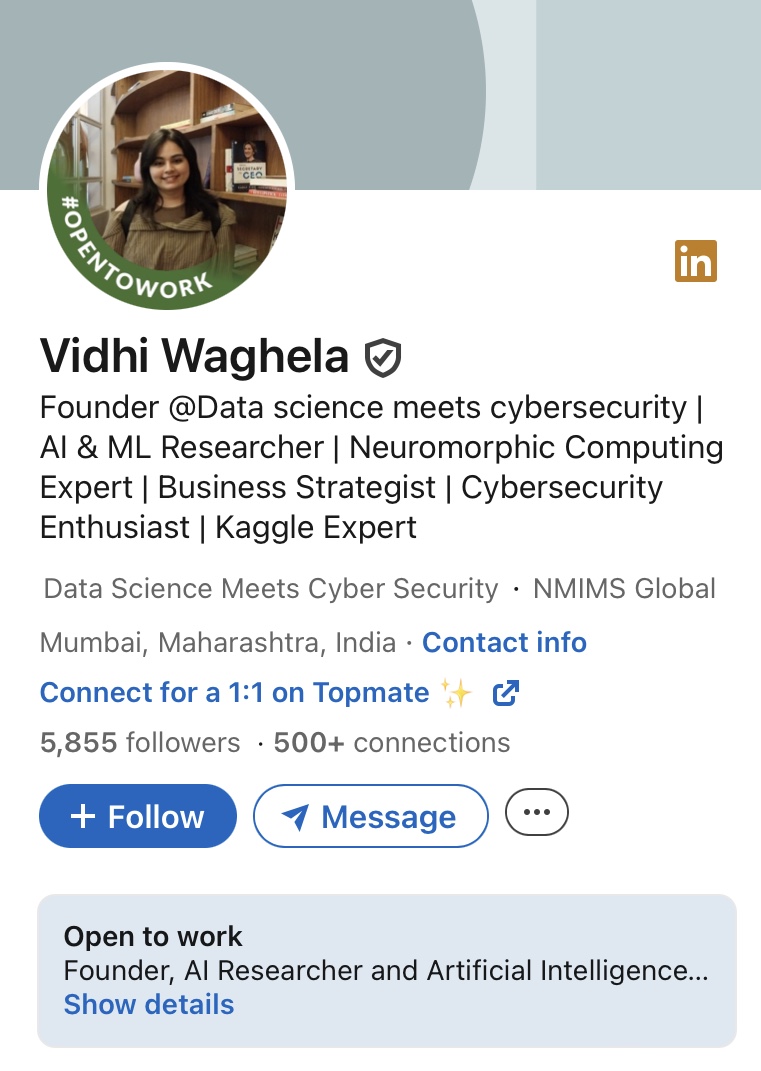
Task: View the 500+ connections link
Action: (392, 742)
